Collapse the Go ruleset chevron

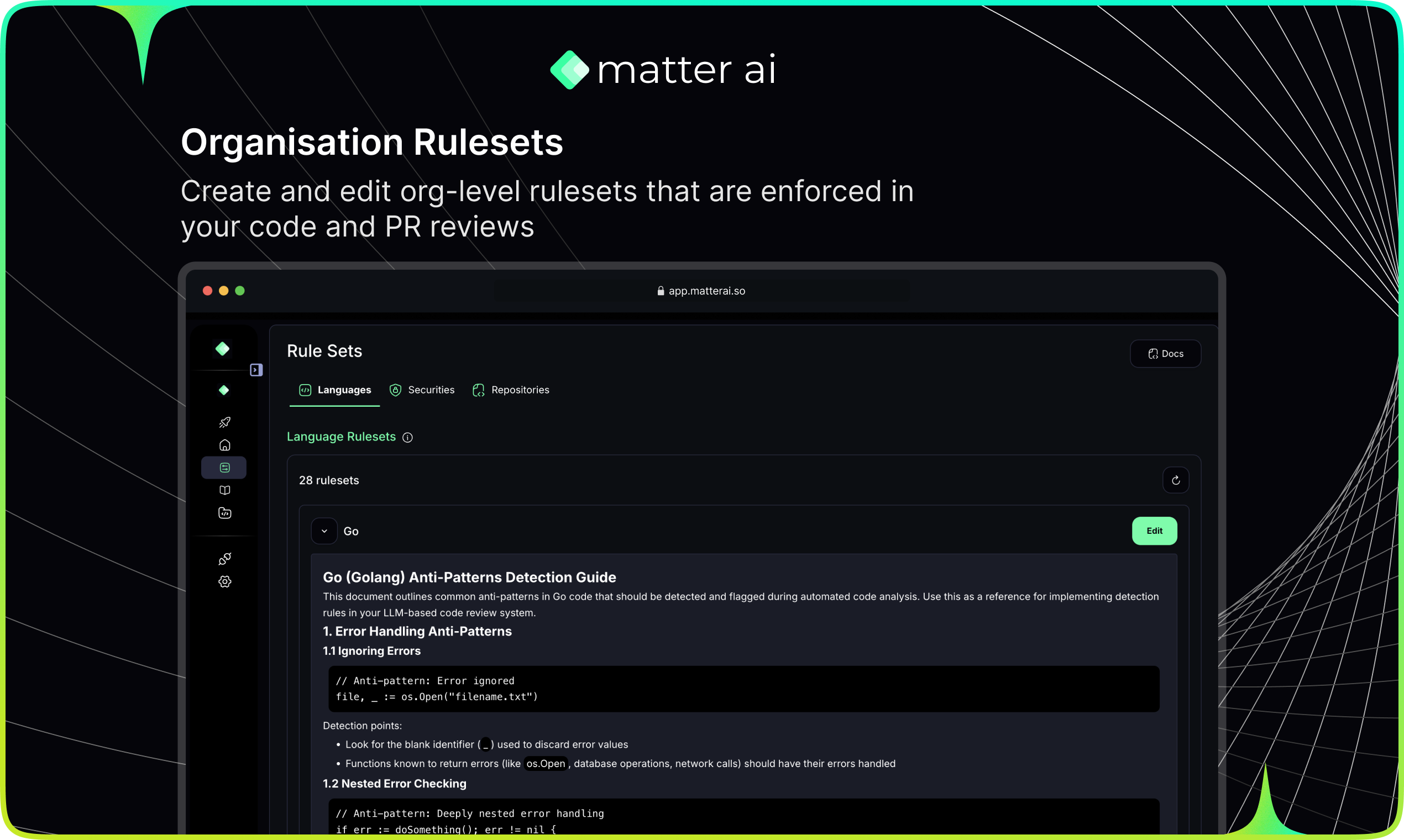[x=324, y=531]
